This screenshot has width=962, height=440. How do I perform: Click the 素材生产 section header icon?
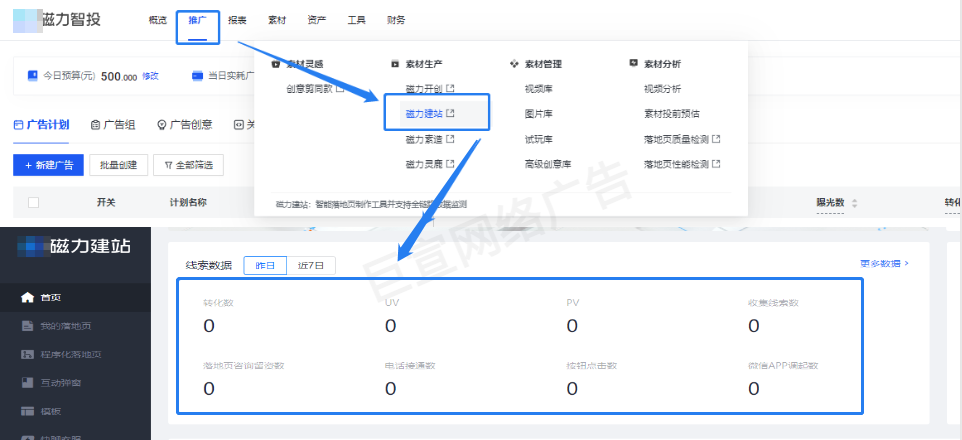pos(395,64)
